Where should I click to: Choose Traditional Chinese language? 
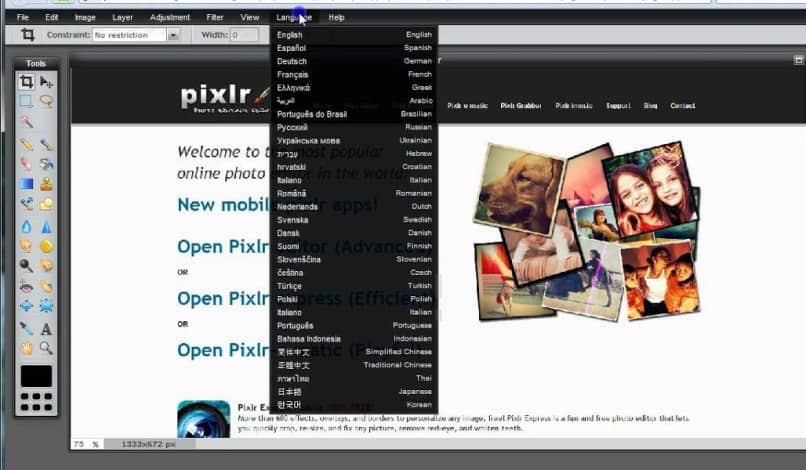(x=354, y=365)
